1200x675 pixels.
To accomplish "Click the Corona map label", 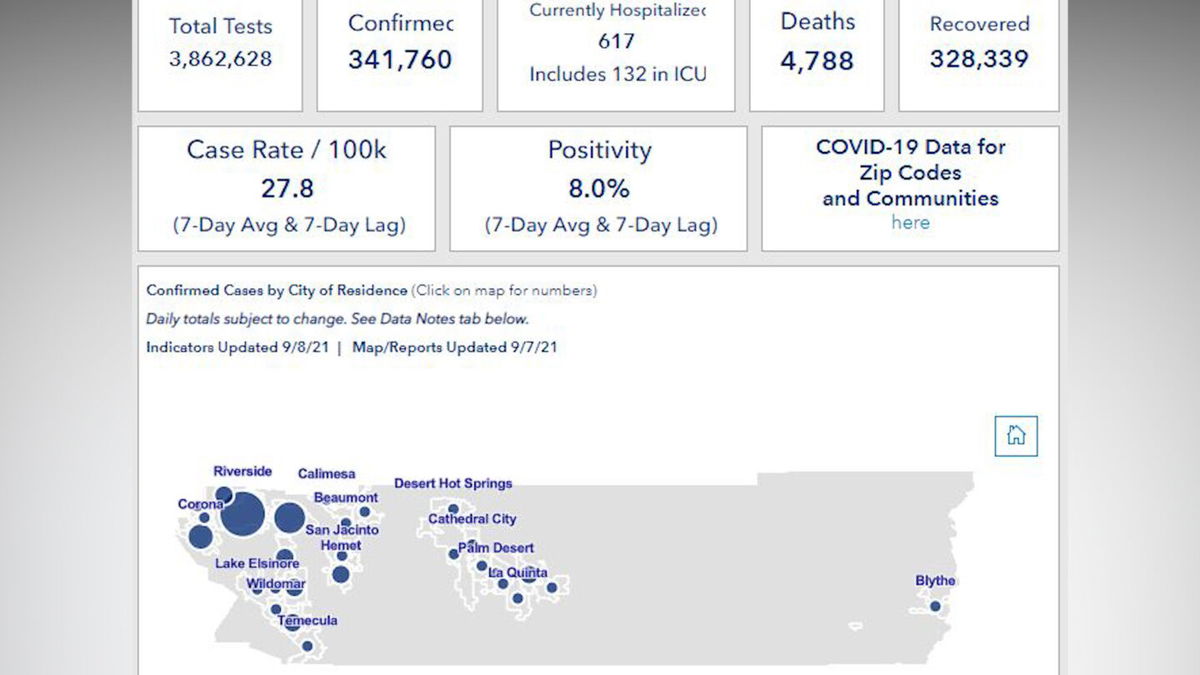I will pyautogui.click(x=199, y=505).
